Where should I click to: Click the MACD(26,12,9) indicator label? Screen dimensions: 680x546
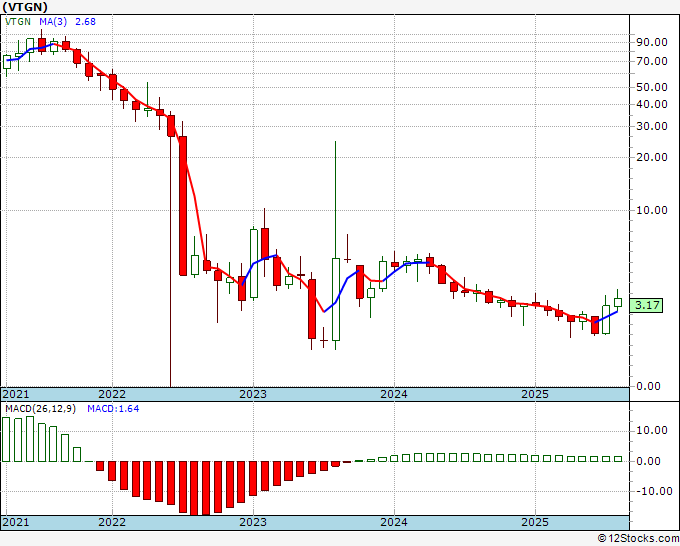[40, 409]
